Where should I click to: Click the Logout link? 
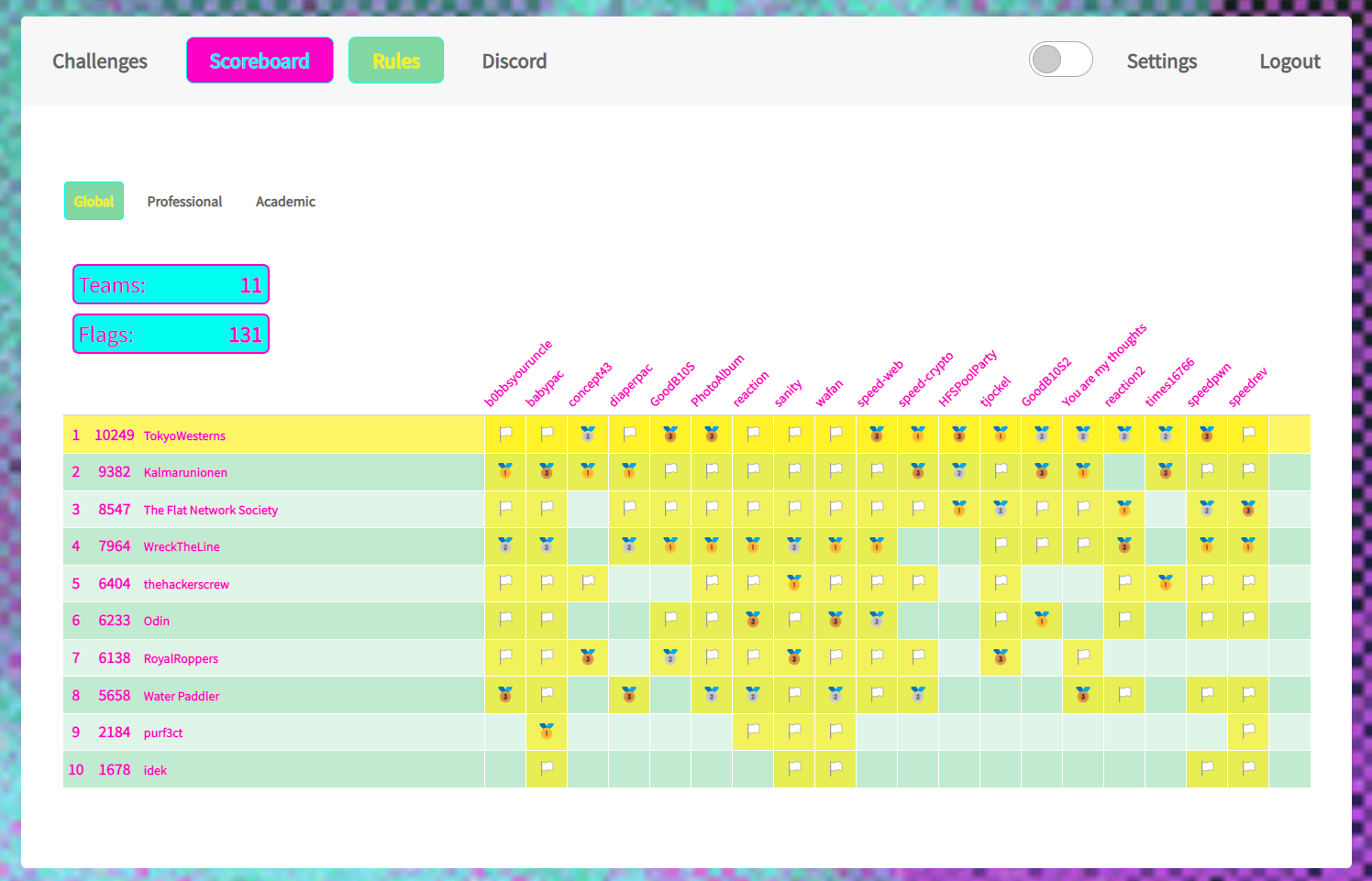tap(1289, 61)
